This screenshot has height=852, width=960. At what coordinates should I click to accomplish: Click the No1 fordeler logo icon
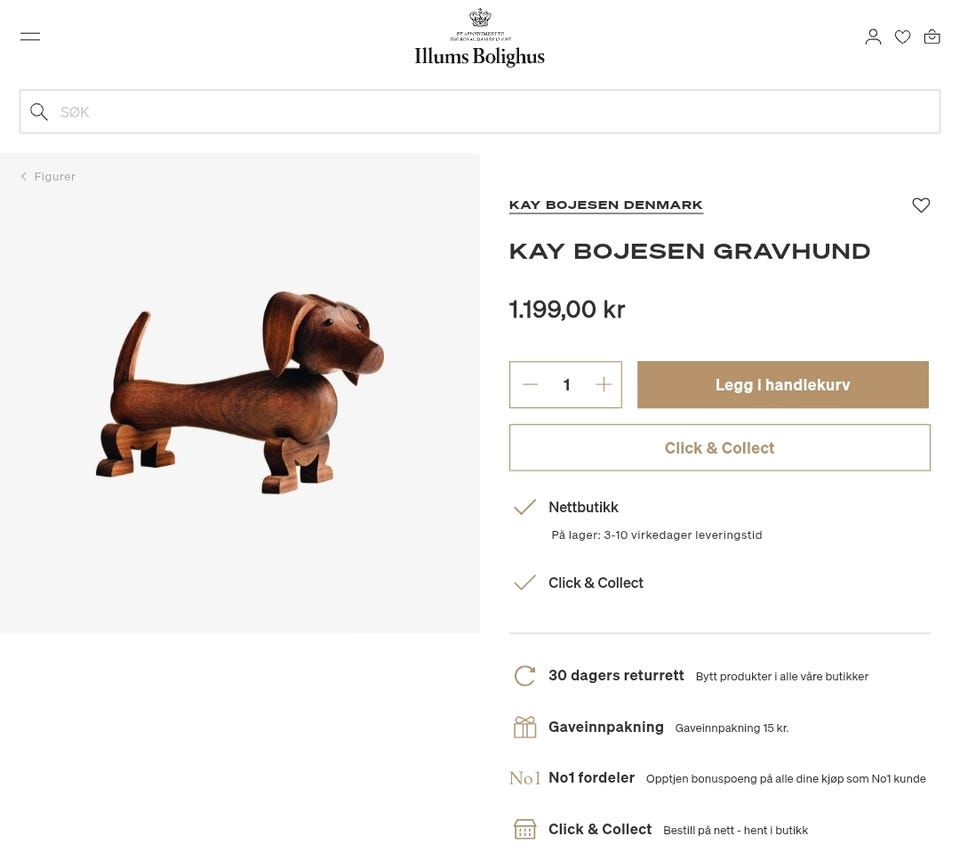[x=524, y=778]
